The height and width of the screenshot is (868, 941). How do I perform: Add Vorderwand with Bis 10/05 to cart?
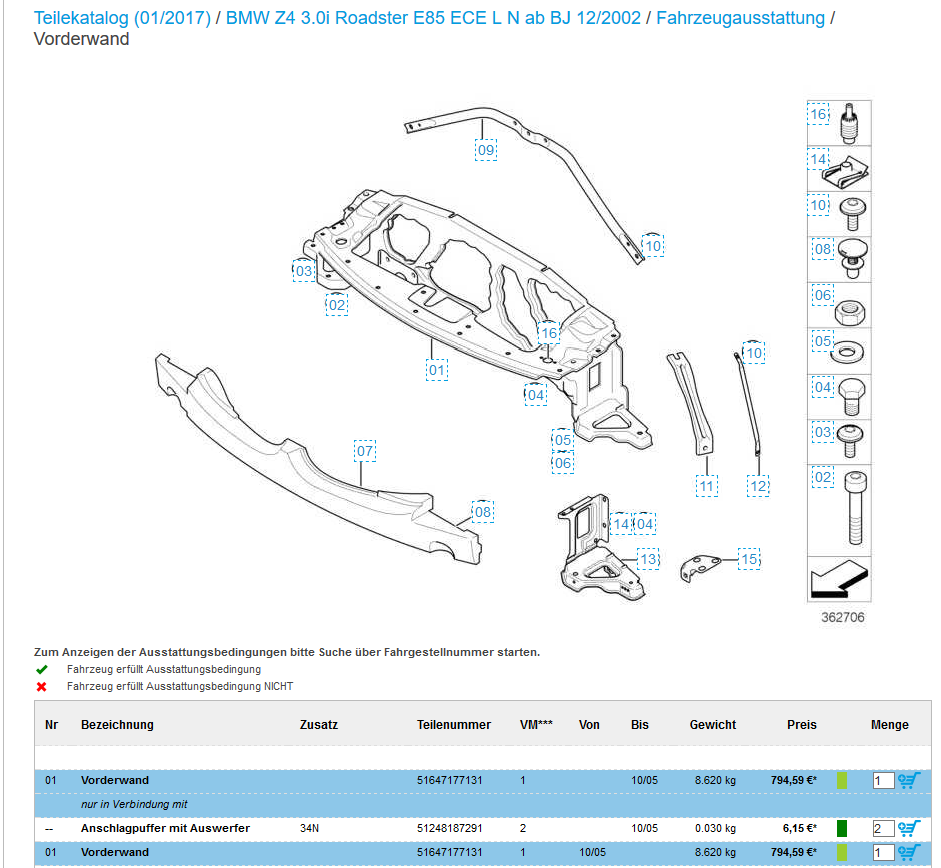click(909, 780)
